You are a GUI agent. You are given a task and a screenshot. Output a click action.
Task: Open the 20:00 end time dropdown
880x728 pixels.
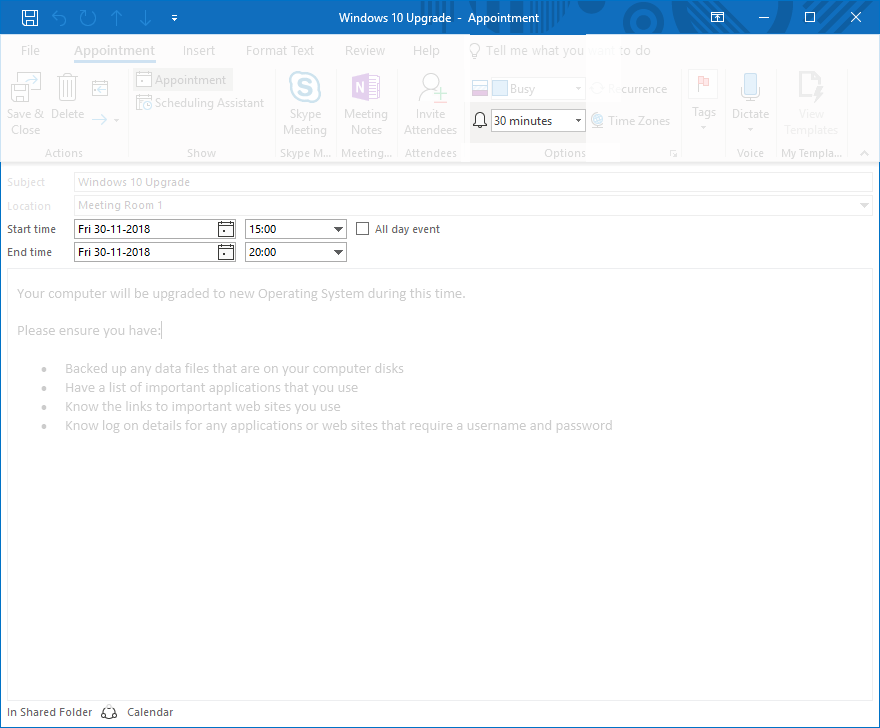click(337, 252)
